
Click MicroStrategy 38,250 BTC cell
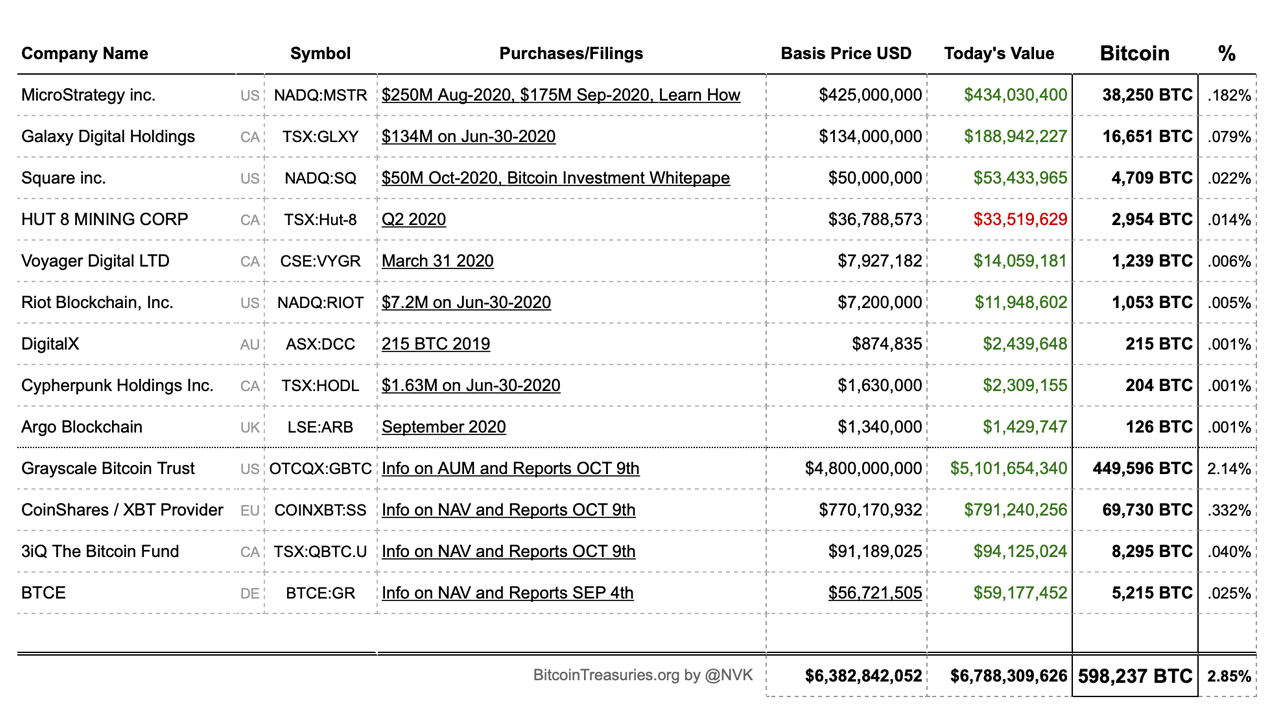click(1148, 95)
